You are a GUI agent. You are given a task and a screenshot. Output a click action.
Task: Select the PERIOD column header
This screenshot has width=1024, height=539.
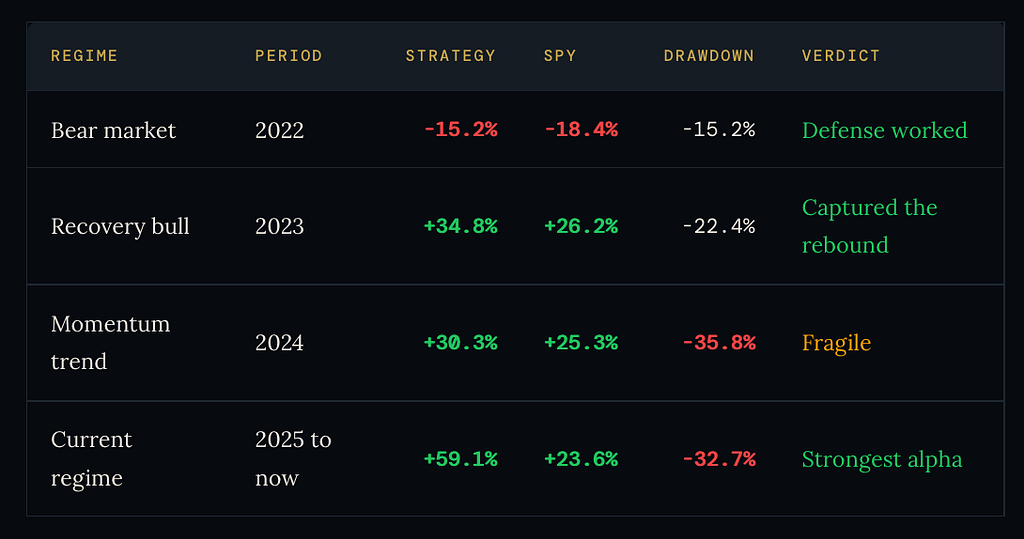click(289, 56)
